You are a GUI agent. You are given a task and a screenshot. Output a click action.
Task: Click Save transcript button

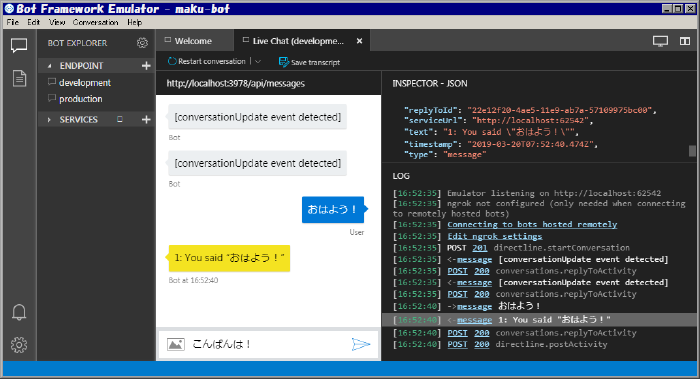309,62
